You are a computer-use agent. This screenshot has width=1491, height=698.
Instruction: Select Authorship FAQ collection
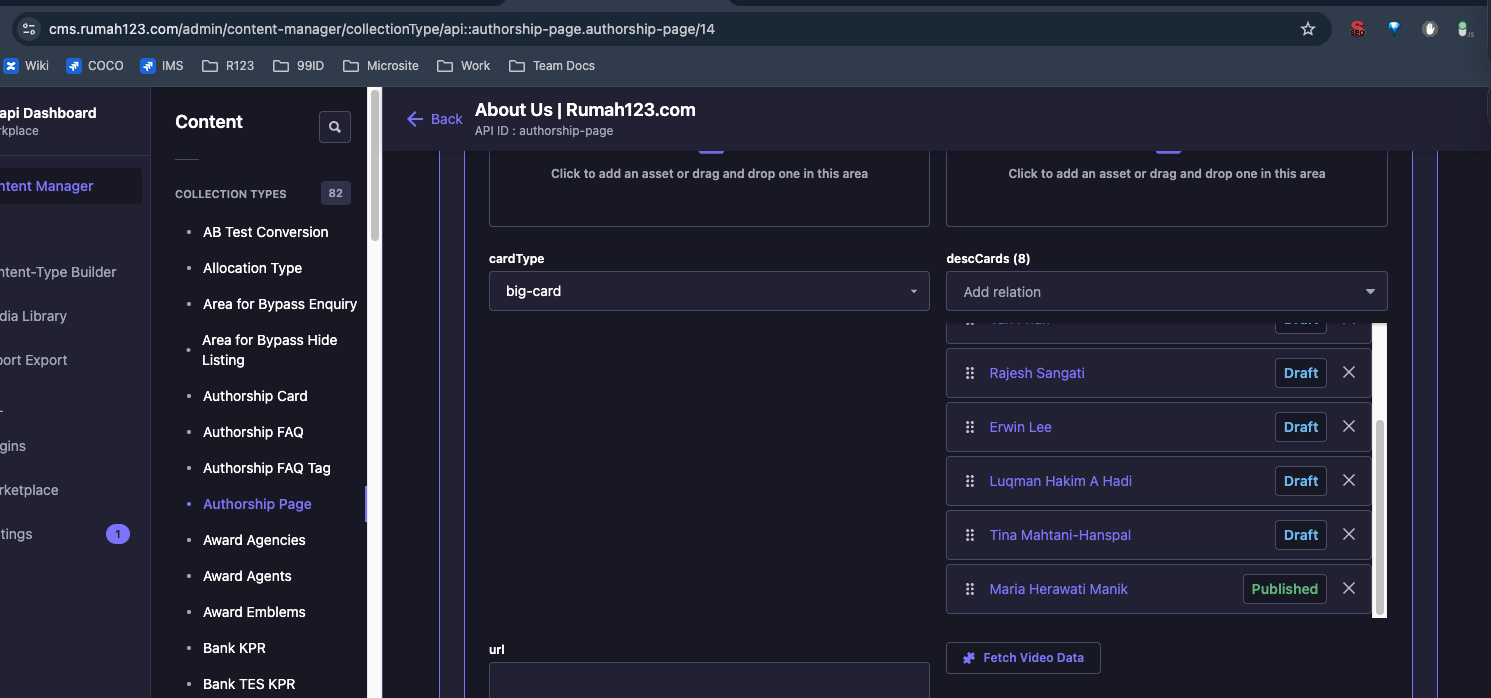tap(253, 432)
